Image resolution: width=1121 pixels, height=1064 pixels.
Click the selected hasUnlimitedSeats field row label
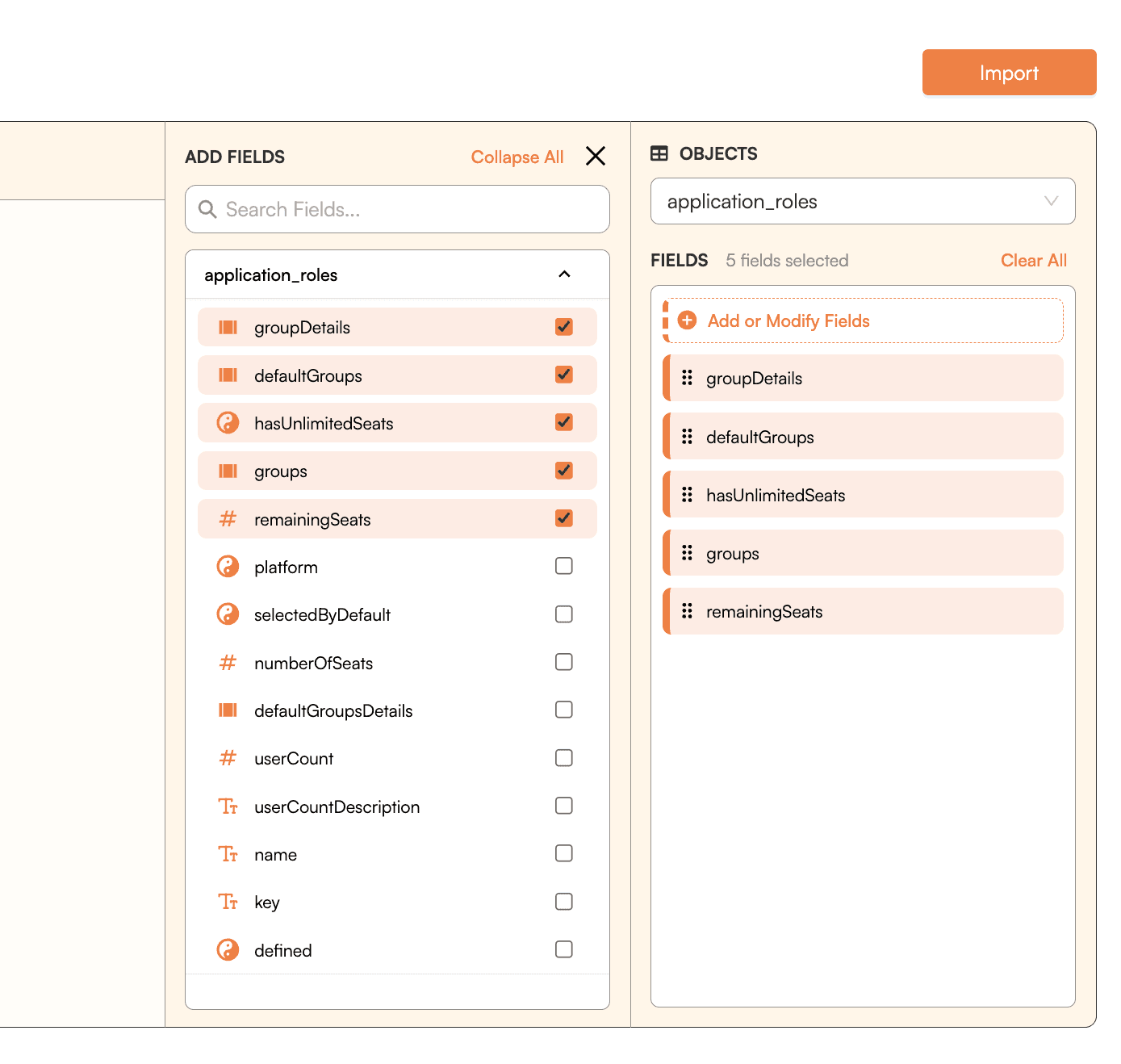tap(776, 495)
